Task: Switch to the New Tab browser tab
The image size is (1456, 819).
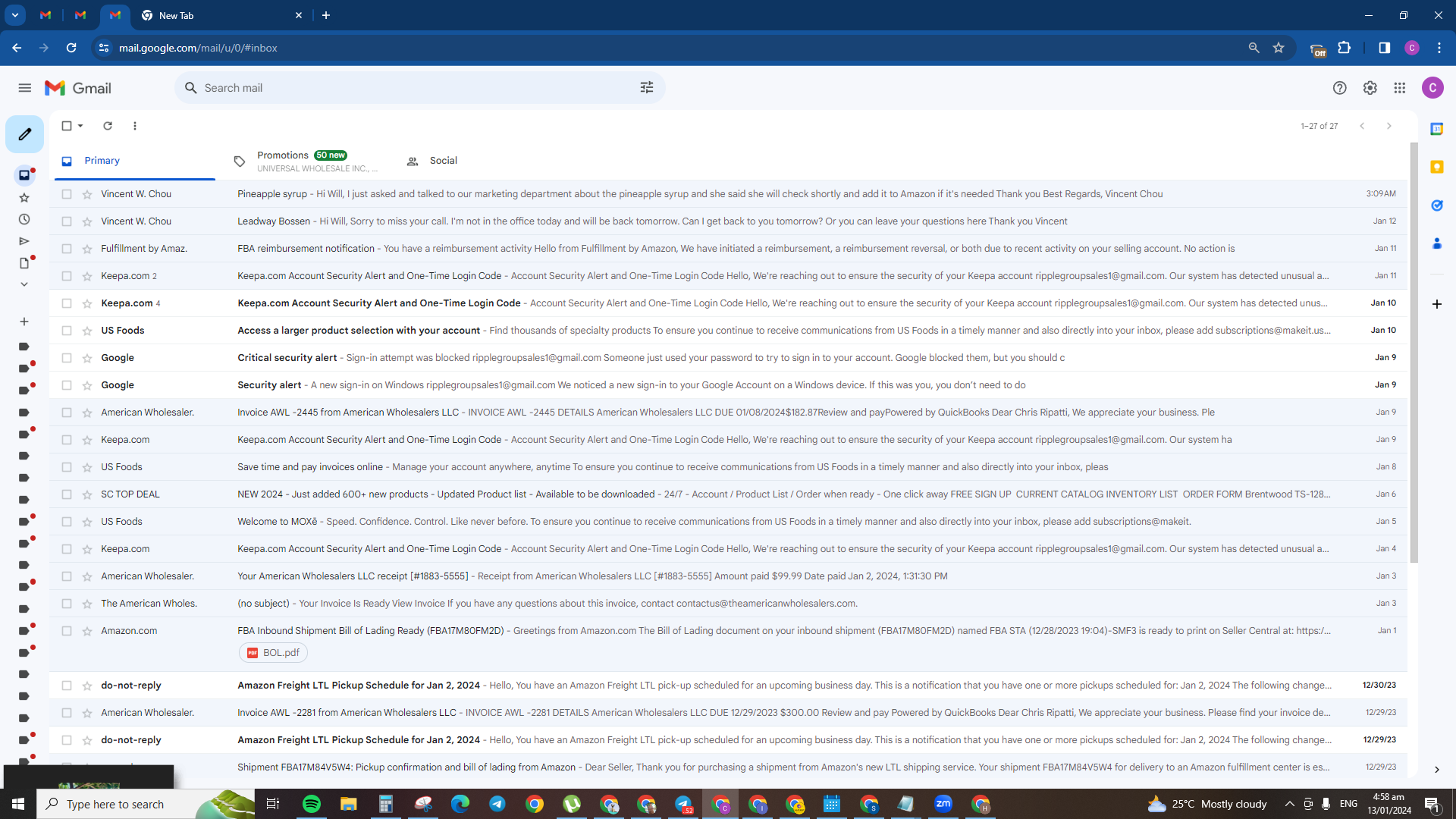Action: pos(221,15)
